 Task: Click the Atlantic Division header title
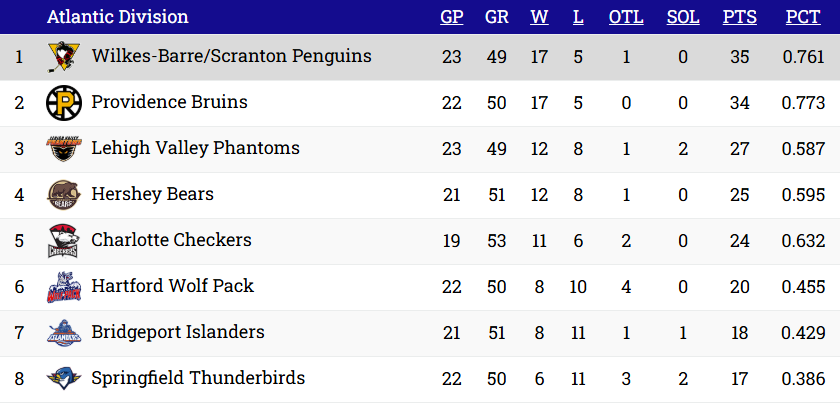coord(117,17)
